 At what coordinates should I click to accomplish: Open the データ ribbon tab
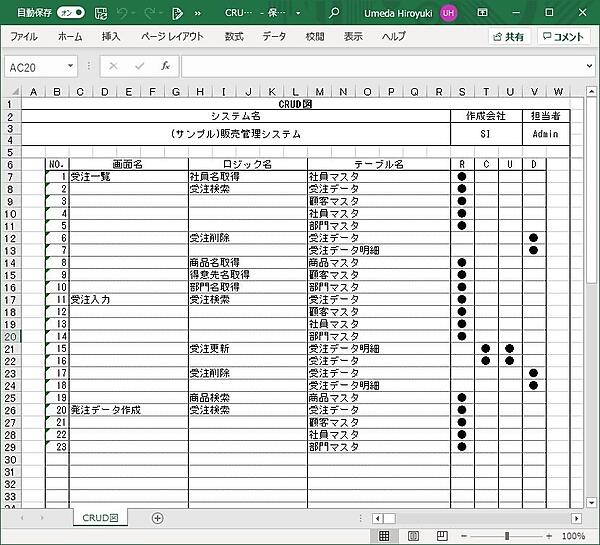274,37
